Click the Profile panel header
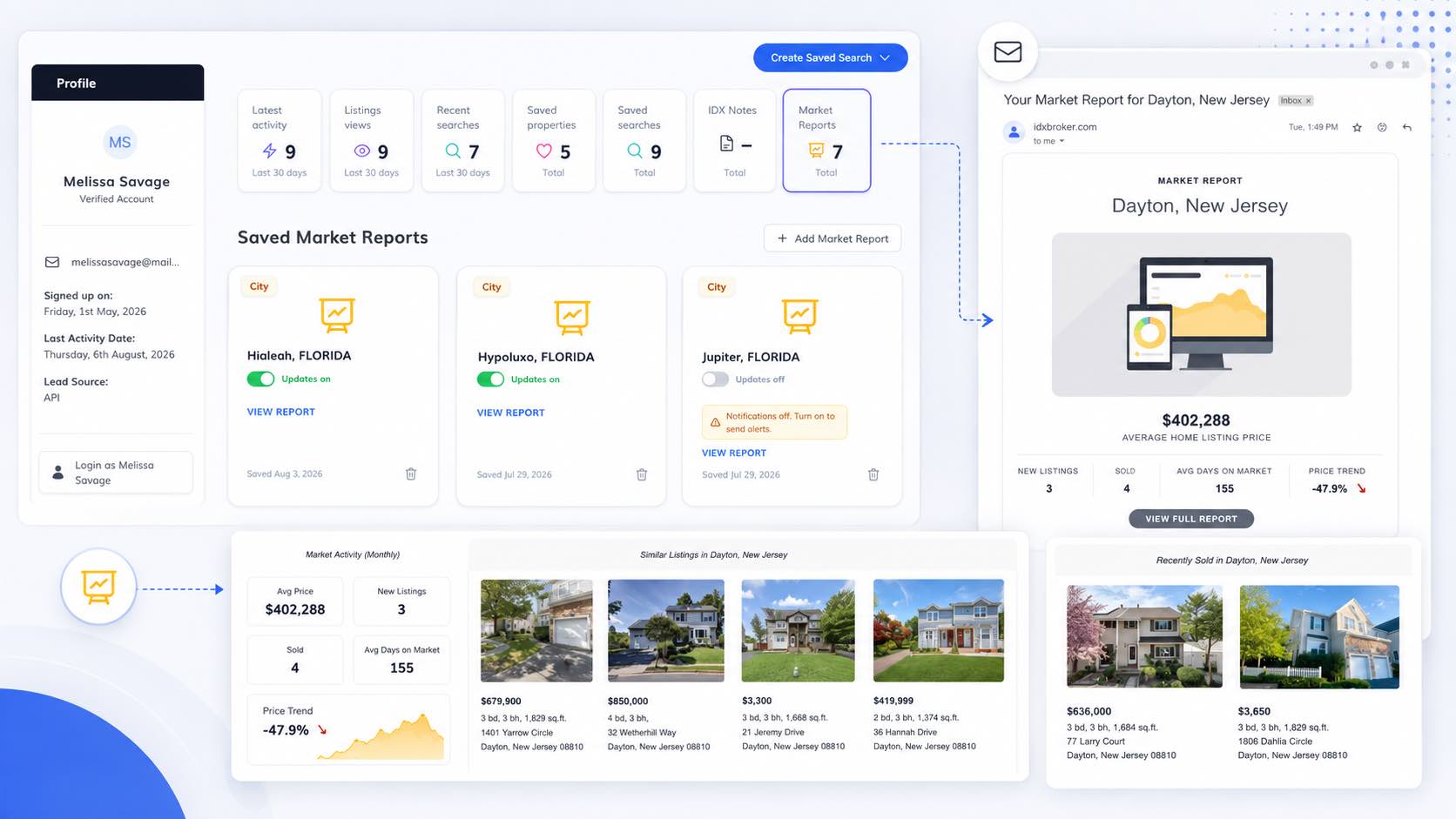1456x819 pixels. click(118, 83)
